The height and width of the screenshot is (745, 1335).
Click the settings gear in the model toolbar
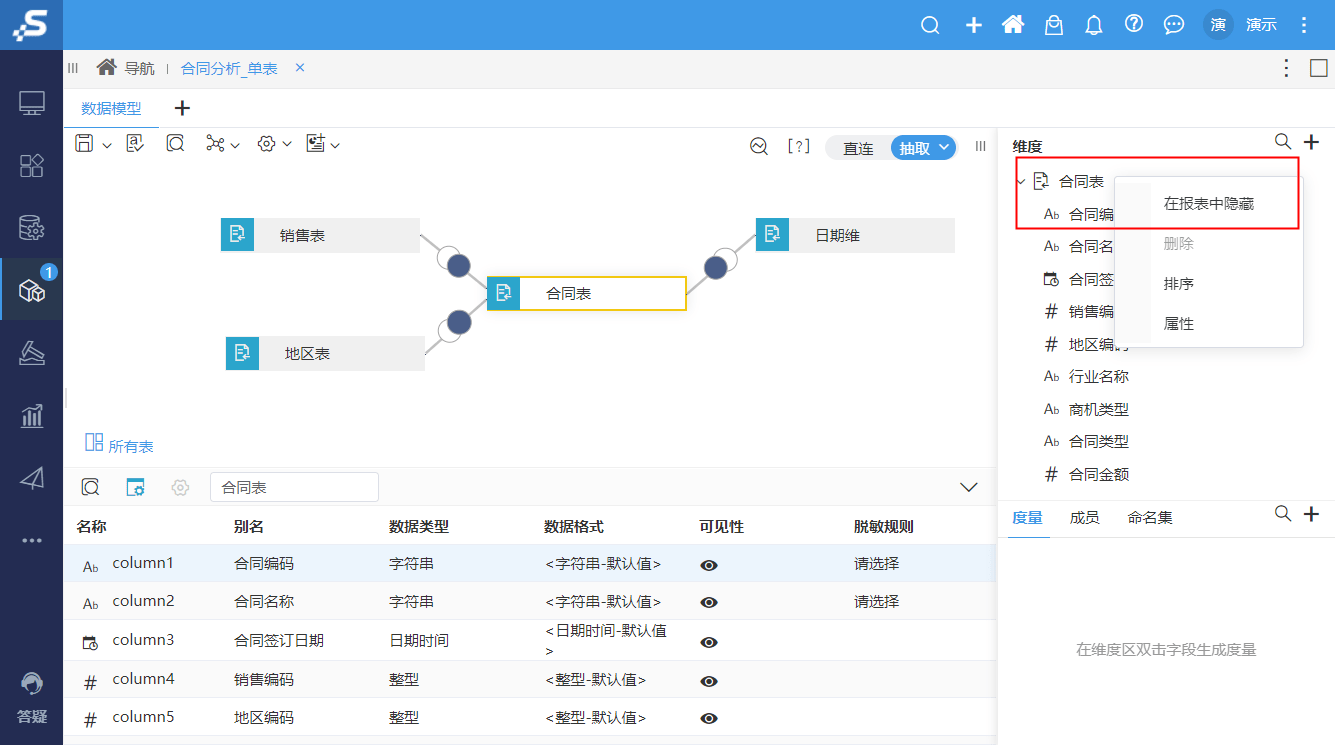click(x=266, y=143)
